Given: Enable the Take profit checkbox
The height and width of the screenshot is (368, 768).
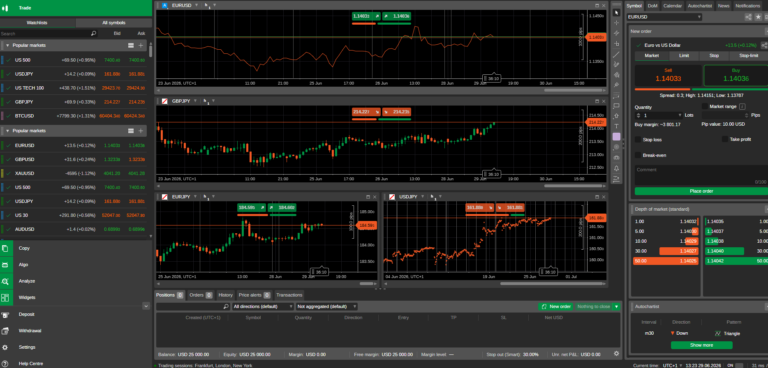Looking at the screenshot, I should click(x=724, y=140).
